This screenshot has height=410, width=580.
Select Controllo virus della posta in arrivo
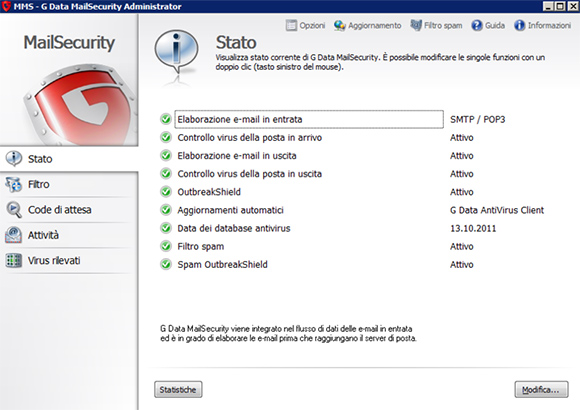tap(250, 138)
